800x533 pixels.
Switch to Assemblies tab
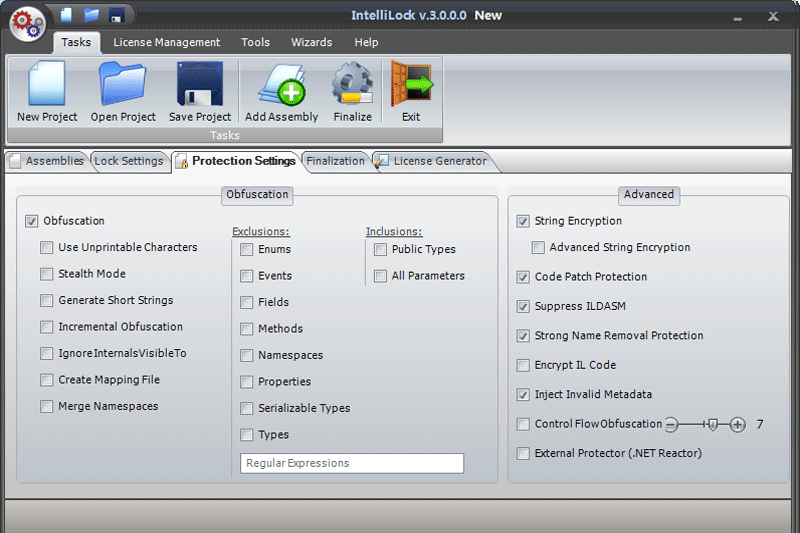click(x=48, y=161)
